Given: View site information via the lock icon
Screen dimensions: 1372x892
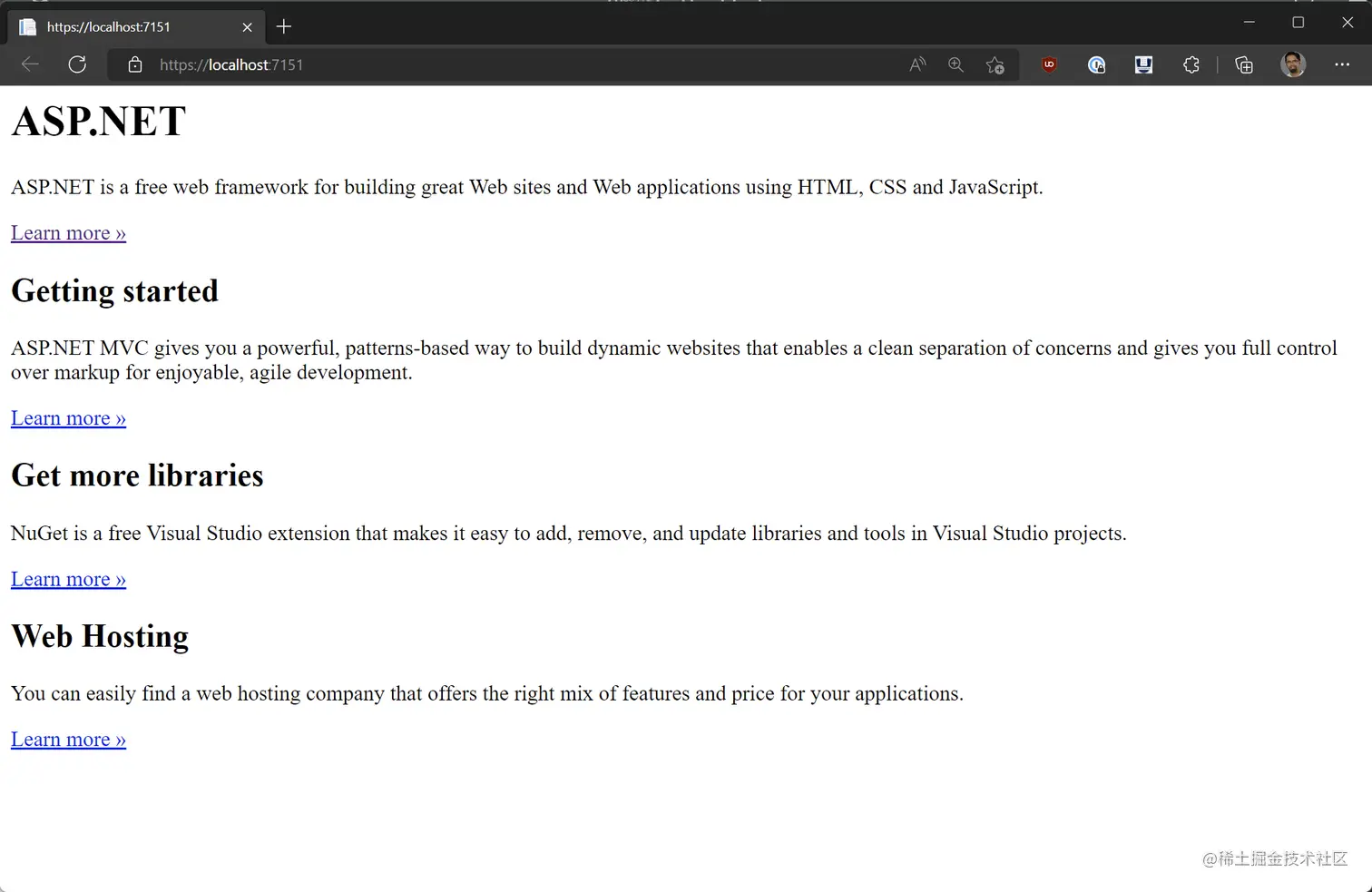Looking at the screenshot, I should 135,64.
